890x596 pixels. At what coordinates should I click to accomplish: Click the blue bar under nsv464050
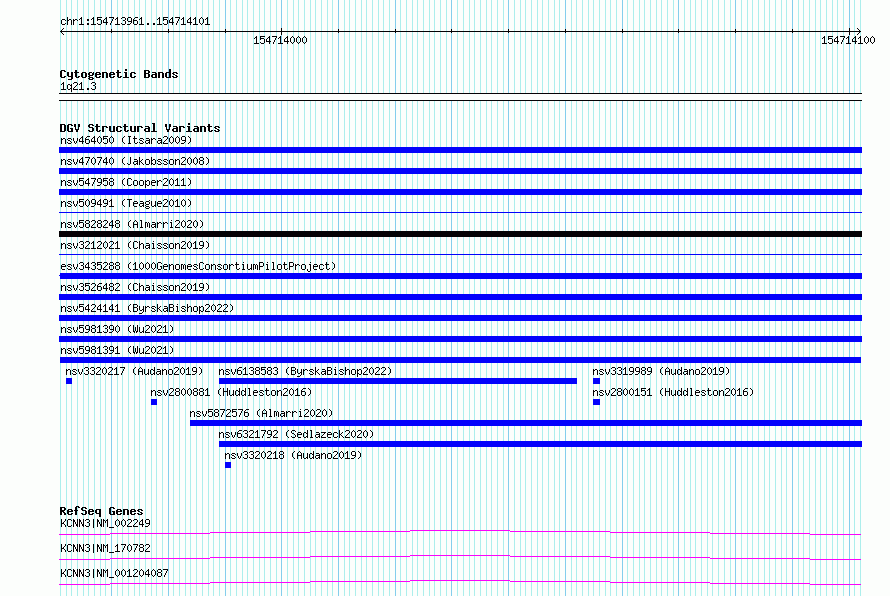pyautogui.click(x=460, y=150)
